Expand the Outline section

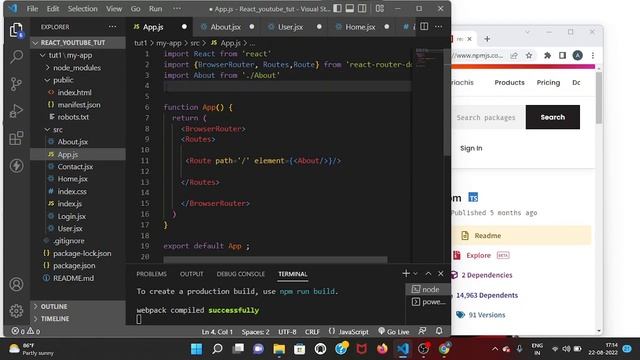(x=78, y=306)
